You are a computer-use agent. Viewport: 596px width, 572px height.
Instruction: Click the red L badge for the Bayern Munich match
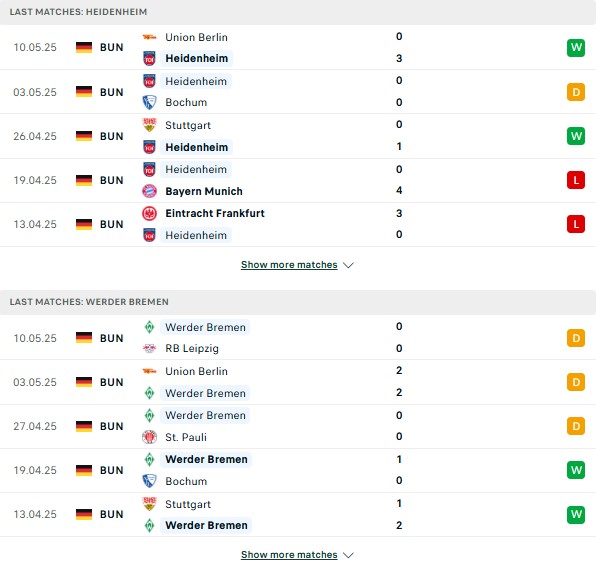(576, 180)
